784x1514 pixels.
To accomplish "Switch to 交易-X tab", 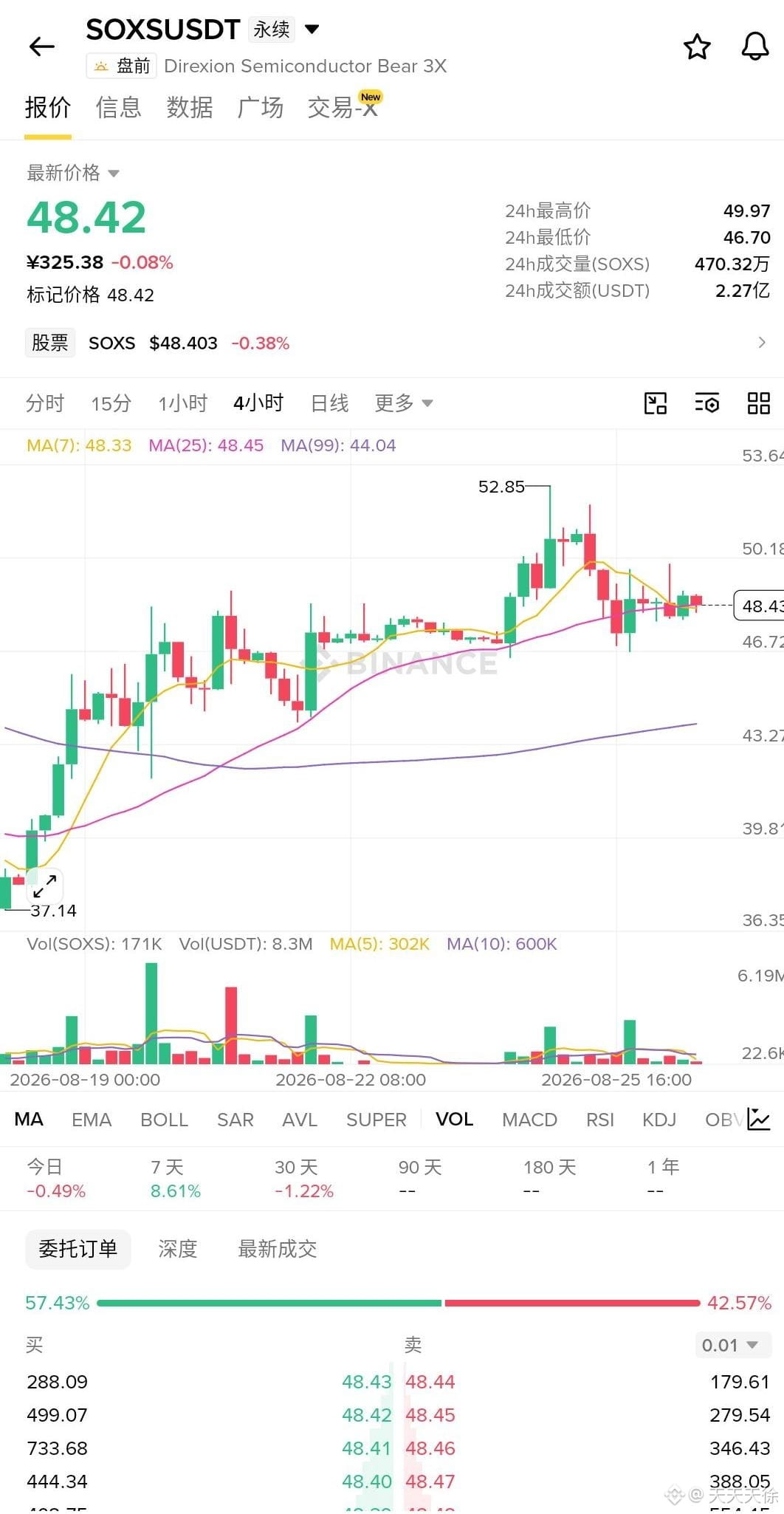I will point(343,109).
